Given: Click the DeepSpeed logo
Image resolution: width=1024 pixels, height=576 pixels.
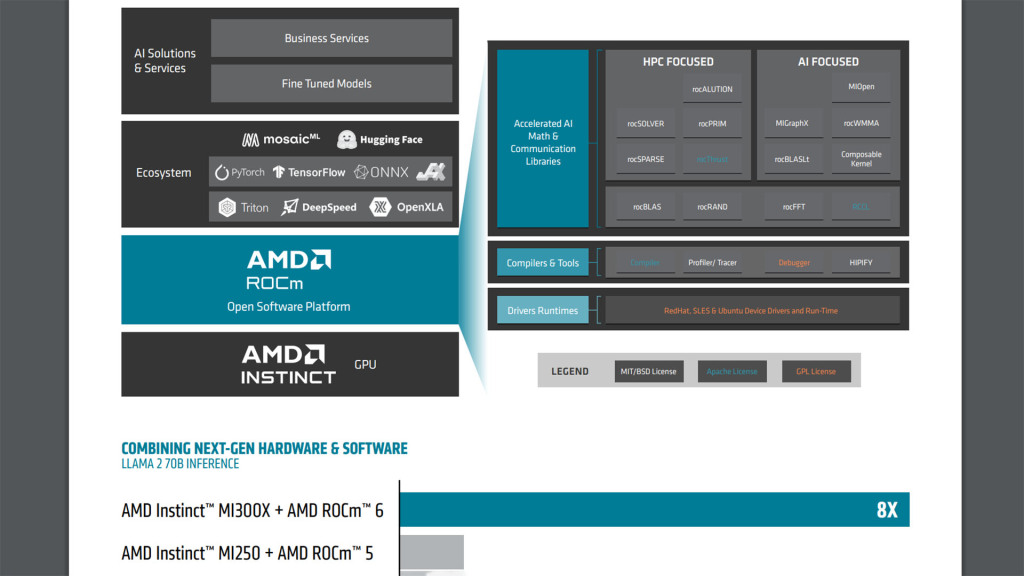Looking at the screenshot, I should pyautogui.click(x=319, y=207).
